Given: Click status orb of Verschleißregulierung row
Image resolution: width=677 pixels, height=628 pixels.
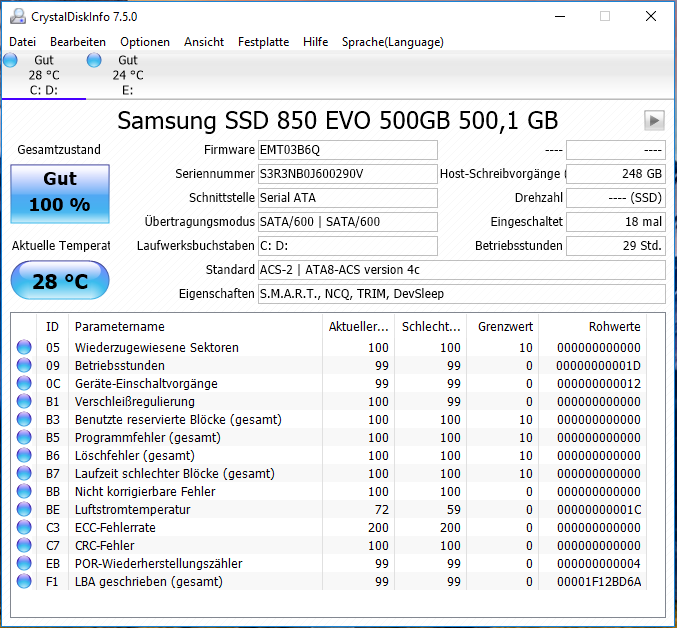Looking at the screenshot, I should (x=24, y=401).
